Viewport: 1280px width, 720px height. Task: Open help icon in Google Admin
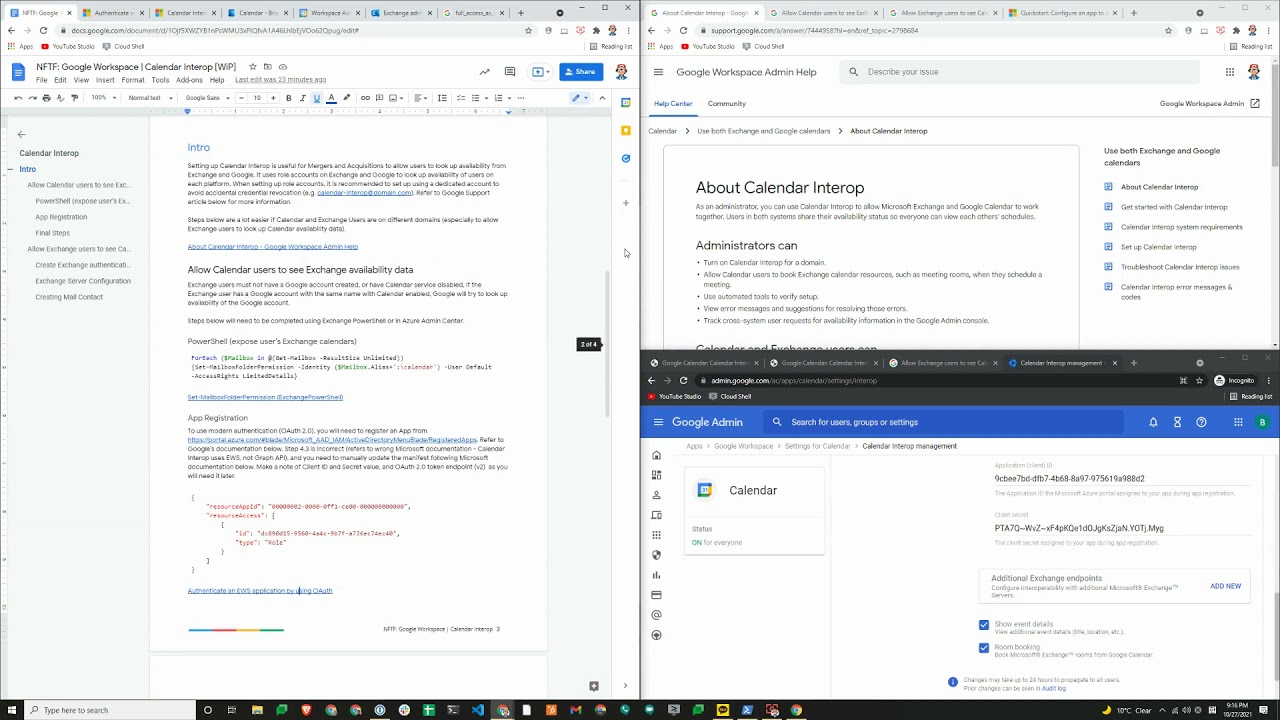click(x=1201, y=422)
